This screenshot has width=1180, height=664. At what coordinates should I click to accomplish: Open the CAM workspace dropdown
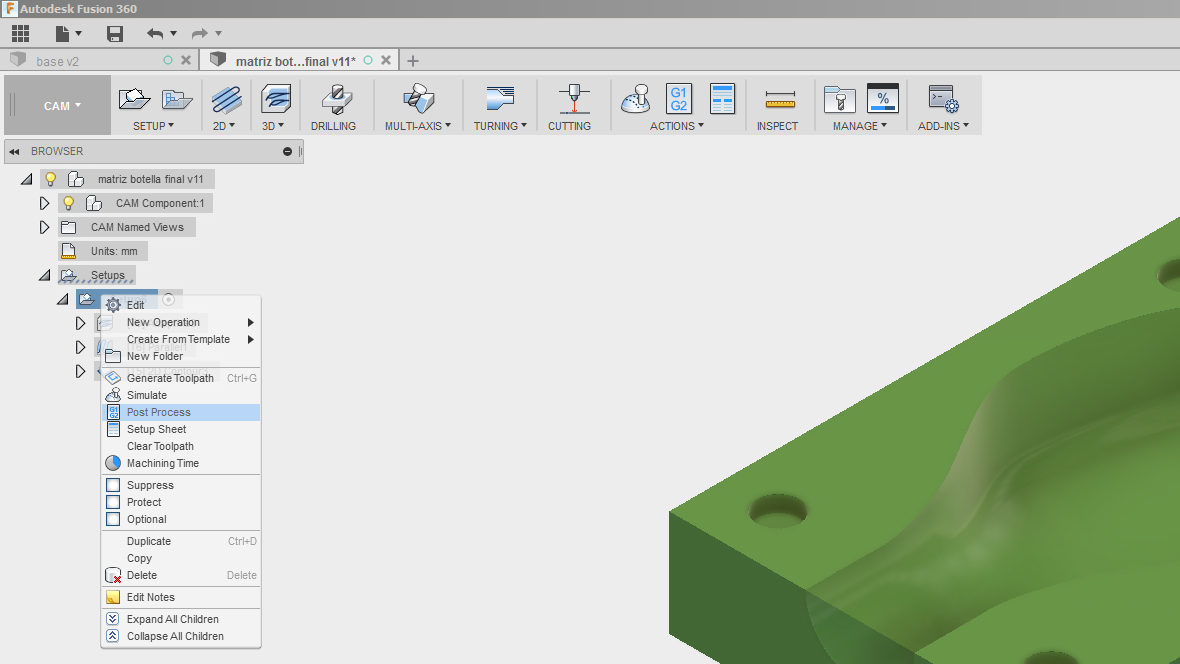point(62,105)
